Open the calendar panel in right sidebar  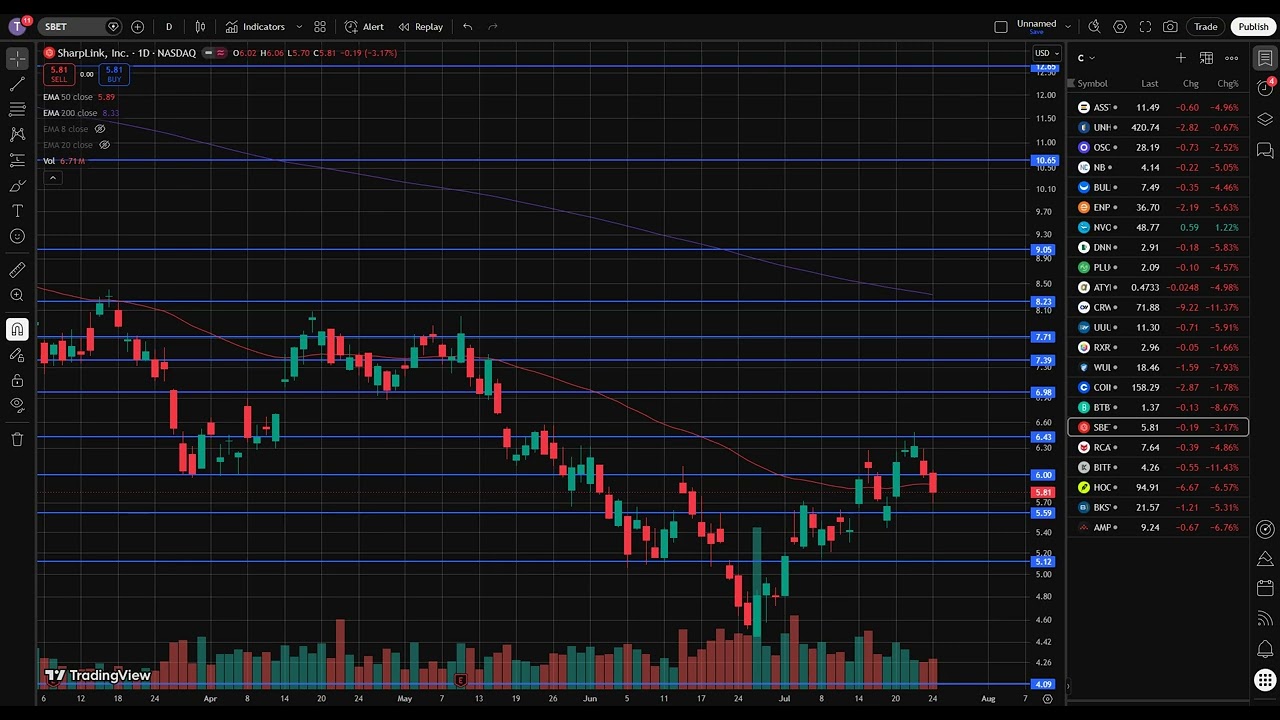tap(1265, 588)
